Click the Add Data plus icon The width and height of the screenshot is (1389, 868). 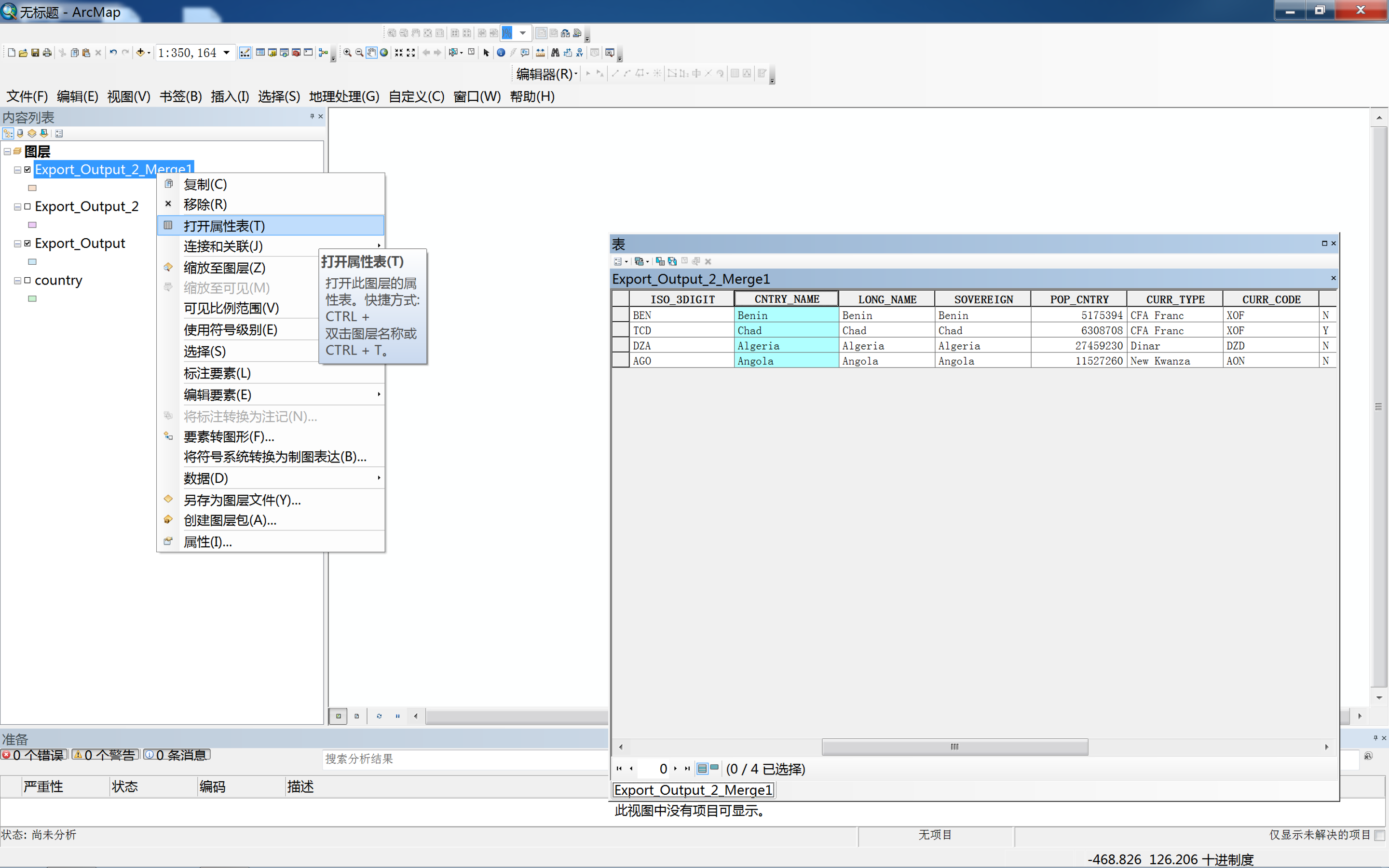140,53
